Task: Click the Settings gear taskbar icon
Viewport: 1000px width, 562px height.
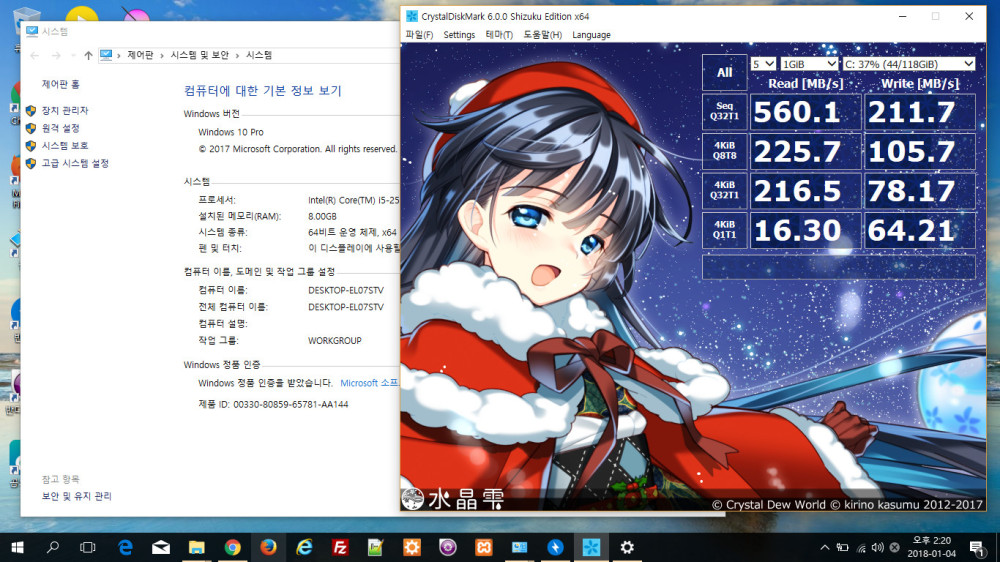Action: (x=627, y=547)
